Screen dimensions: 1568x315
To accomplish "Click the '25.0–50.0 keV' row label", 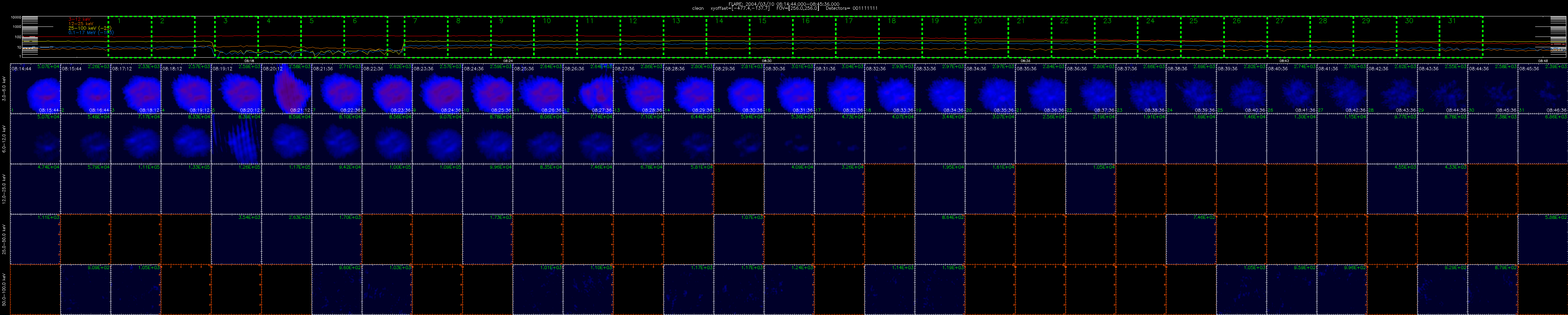I will (4, 240).
